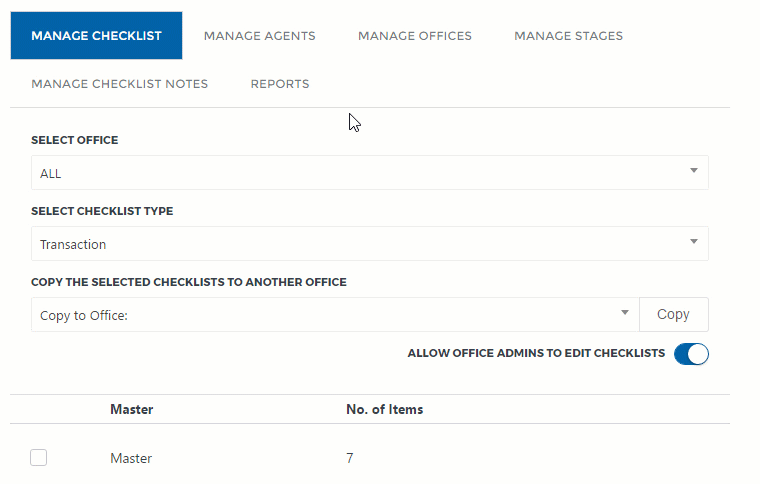Toggle Allow Office Admins to Edit Checklists
This screenshot has height=484, width=760.
point(691,354)
